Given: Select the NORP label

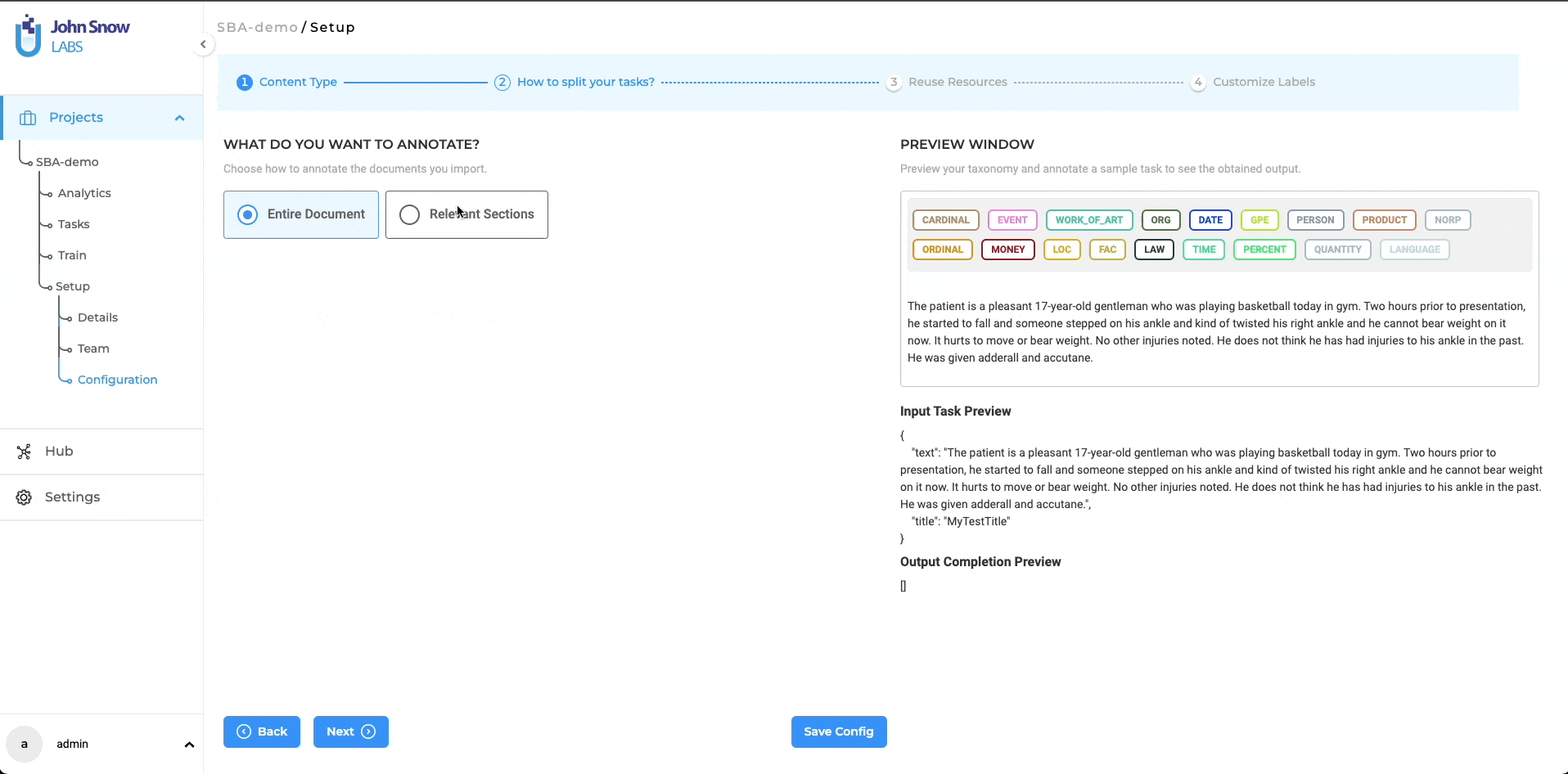Looking at the screenshot, I should [x=1448, y=220].
